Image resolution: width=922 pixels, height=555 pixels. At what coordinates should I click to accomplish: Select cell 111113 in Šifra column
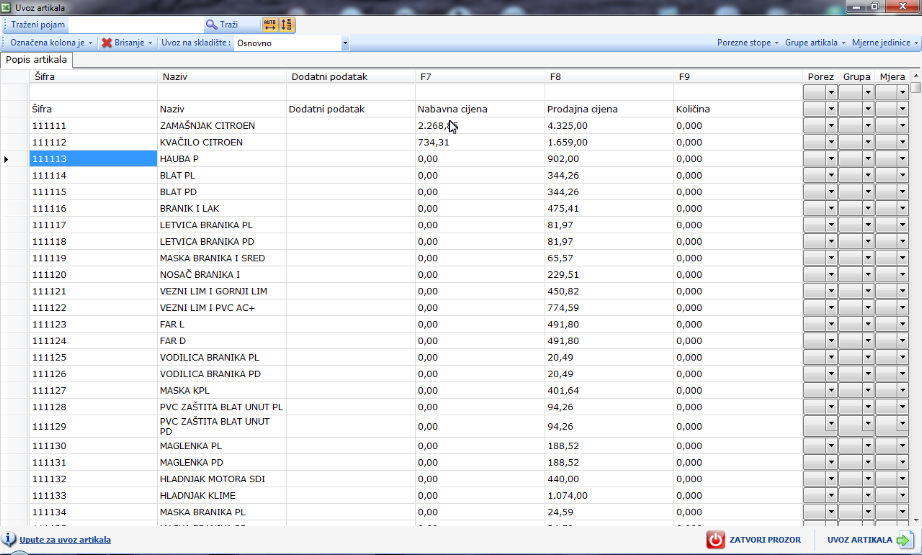(93, 159)
